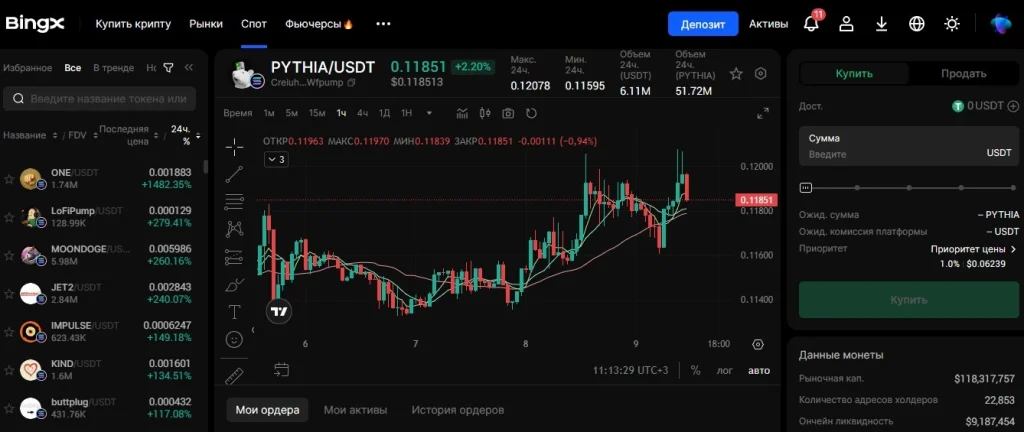The image size is (1024, 432).
Task: Take chart snapshot camera icon
Action: pyautogui.click(x=508, y=114)
